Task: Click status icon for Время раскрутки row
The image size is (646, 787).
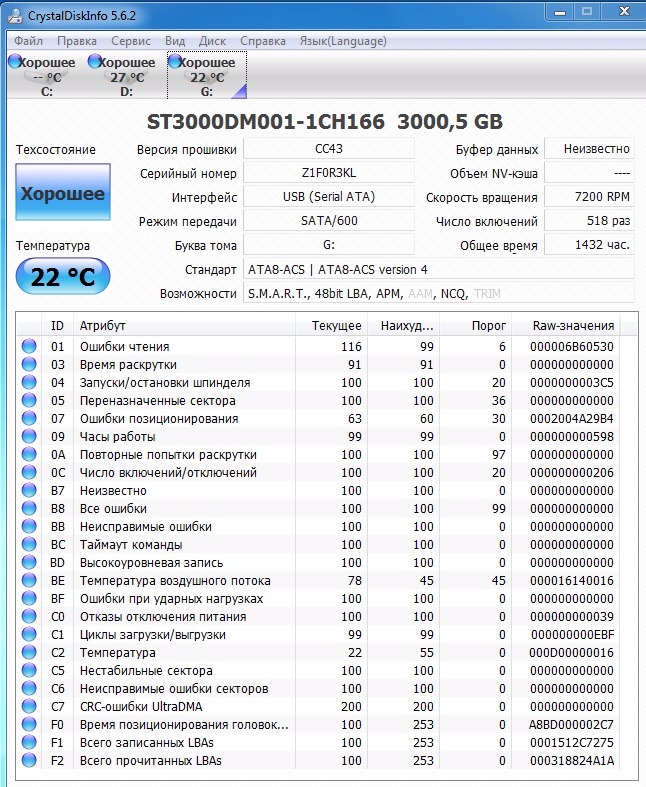Action: (x=29, y=364)
